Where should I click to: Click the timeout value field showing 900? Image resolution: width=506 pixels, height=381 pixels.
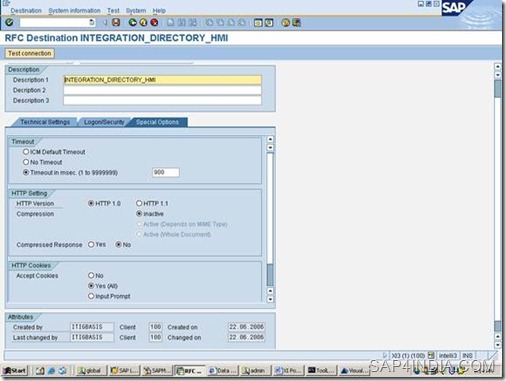[166, 172]
